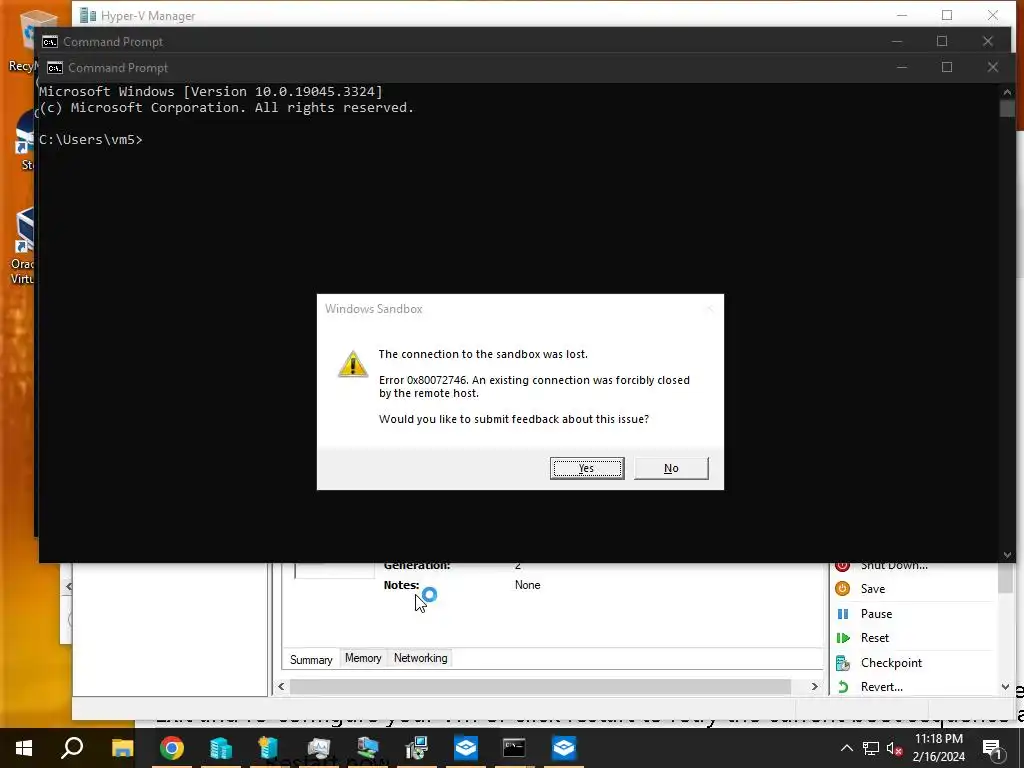Click the Hyper-V Manager title bar icon
The width and height of the screenshot is (1024, 768).
pos(88,15)
